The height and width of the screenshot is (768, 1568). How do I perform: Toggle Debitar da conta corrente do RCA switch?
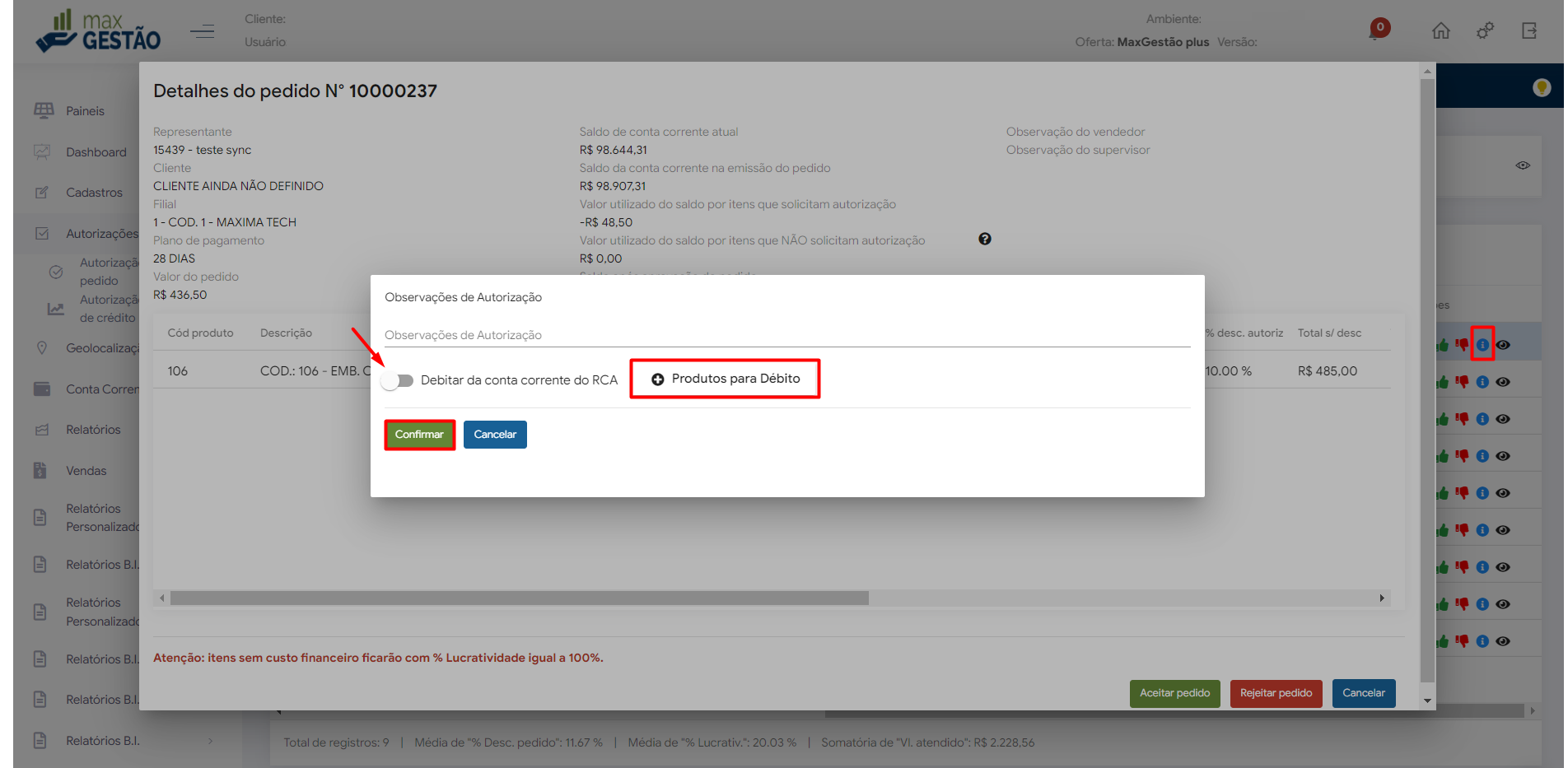(398, 380)
